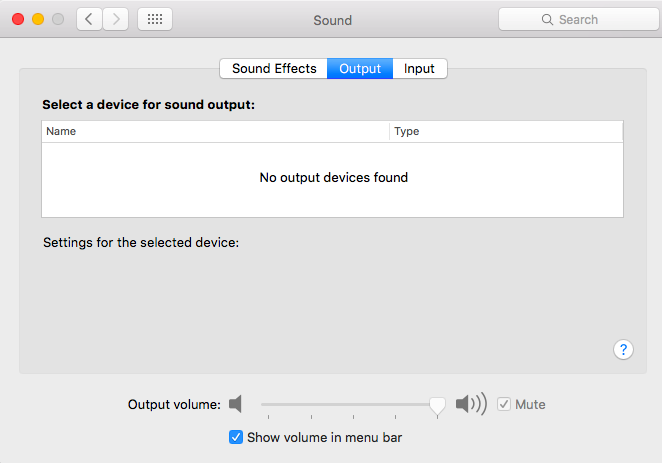Screen dimensions: 662x463
Task: Click the search magnifier icon
Action: click(x=547, y=19)
